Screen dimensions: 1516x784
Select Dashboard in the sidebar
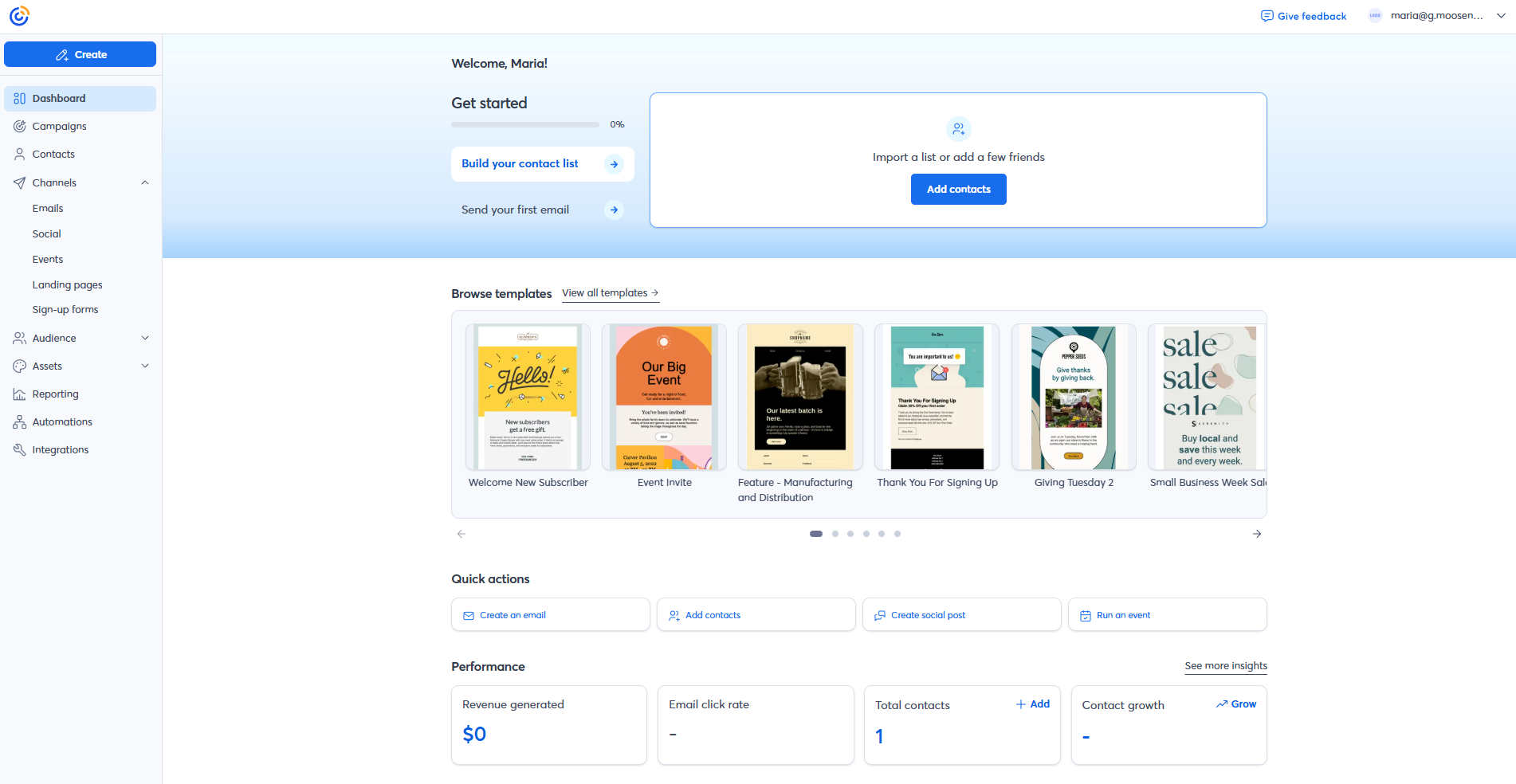(60, 98)
